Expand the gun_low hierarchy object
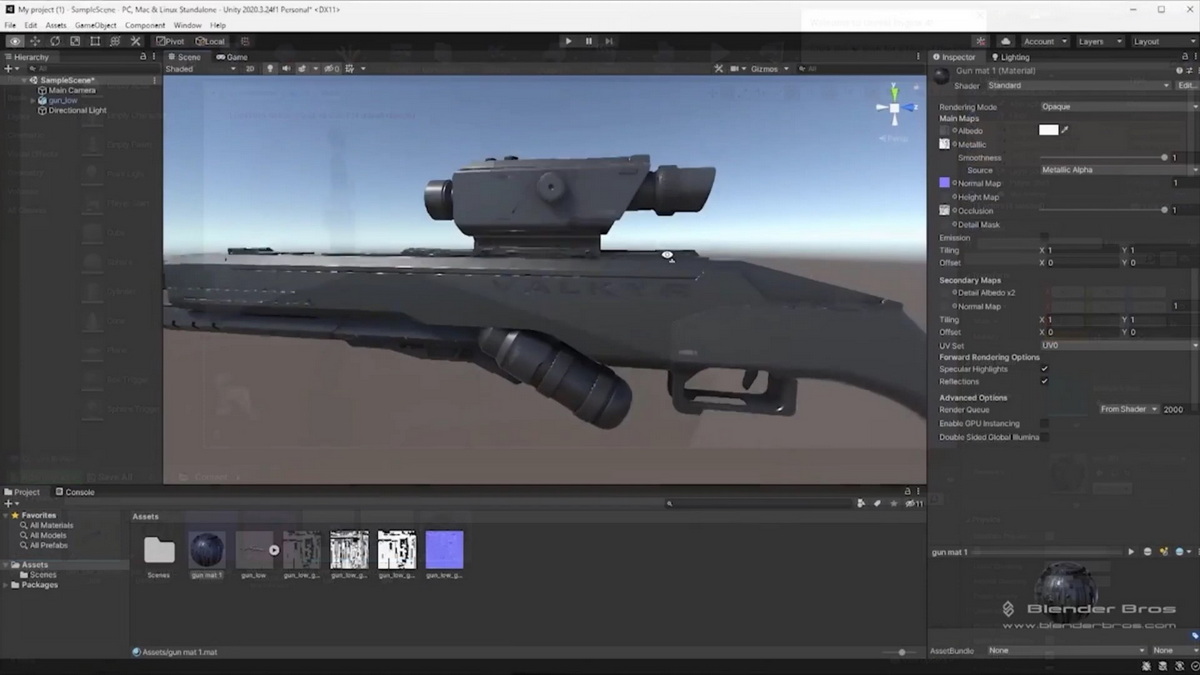This screenshot has width=1200, height=675. 34,100
